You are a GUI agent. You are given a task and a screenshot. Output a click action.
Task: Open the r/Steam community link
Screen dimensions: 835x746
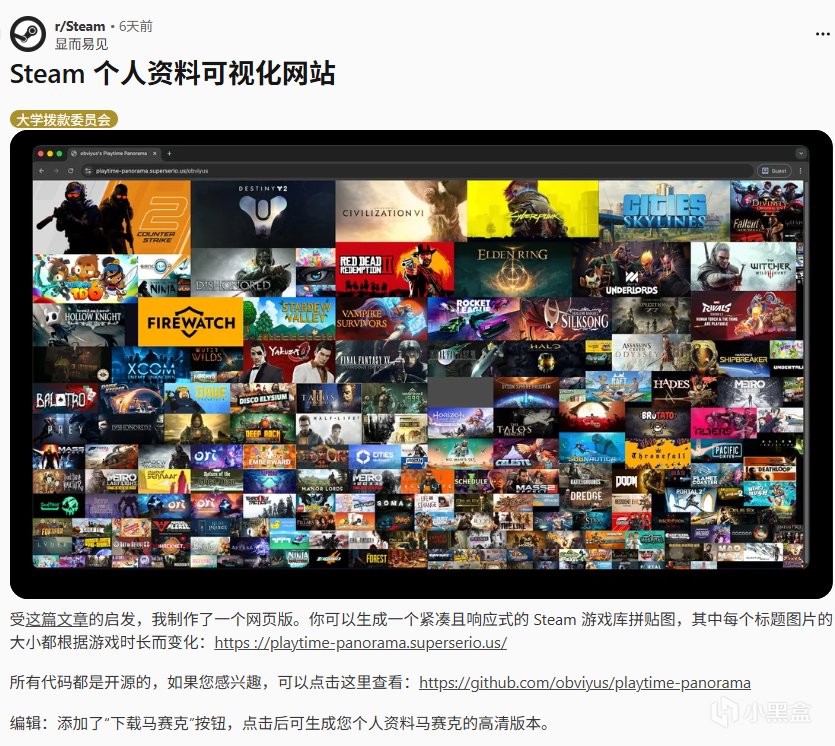pos(80,26)
